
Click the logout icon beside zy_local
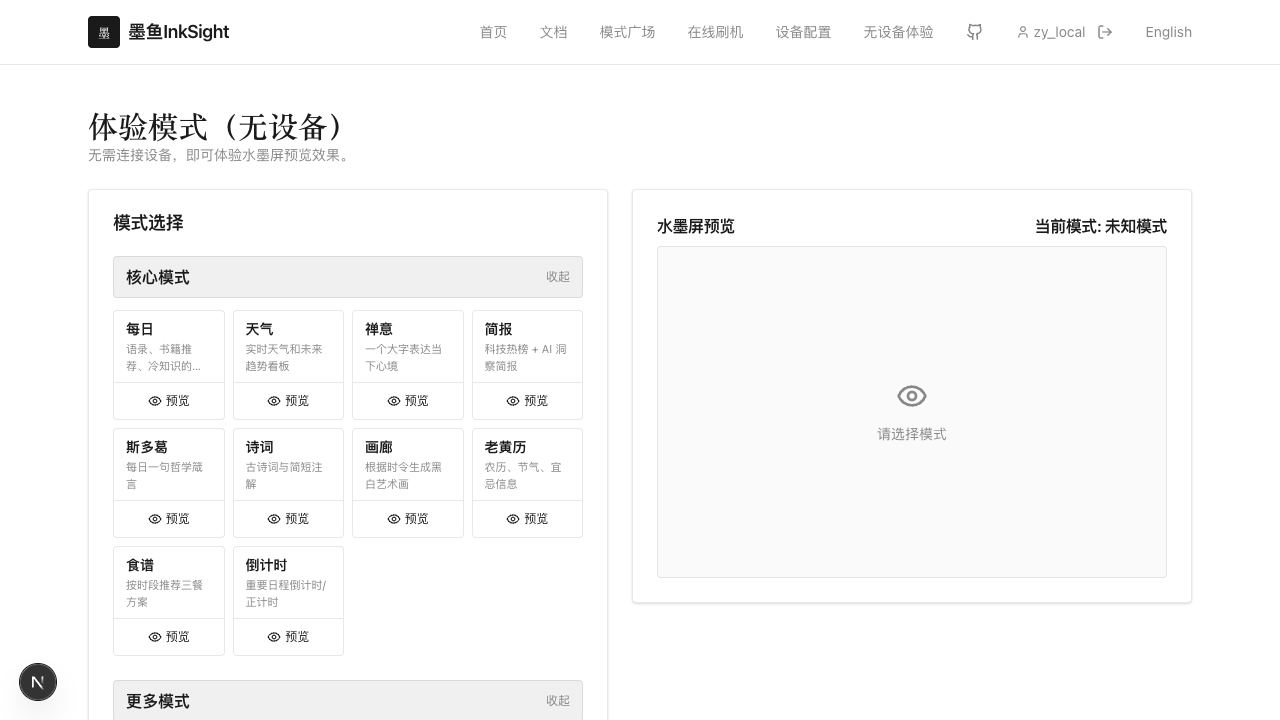click(x=1105, y=32)
